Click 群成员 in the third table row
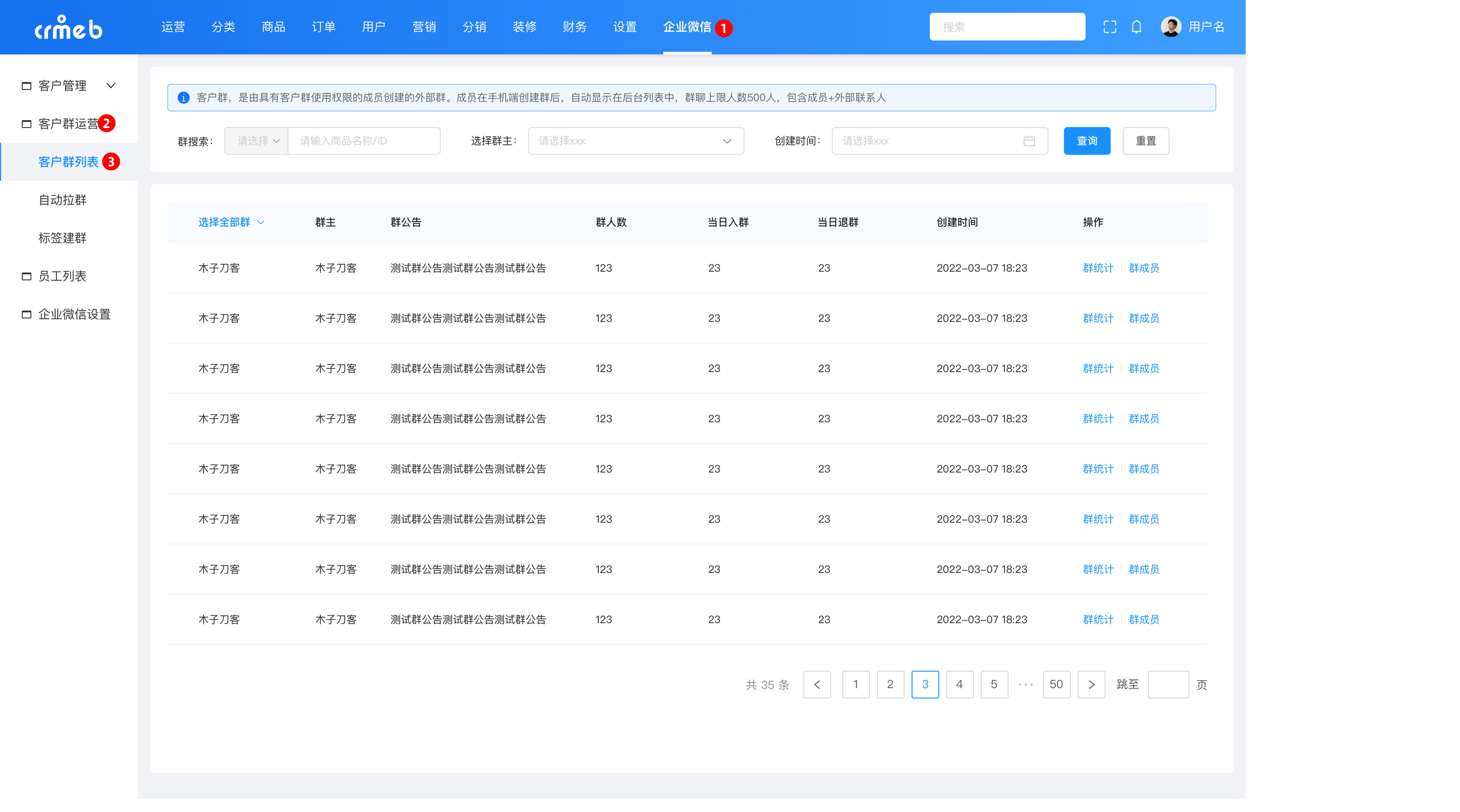Image resolution: width=1460 pixels, height=812 pixels. 1144,368
